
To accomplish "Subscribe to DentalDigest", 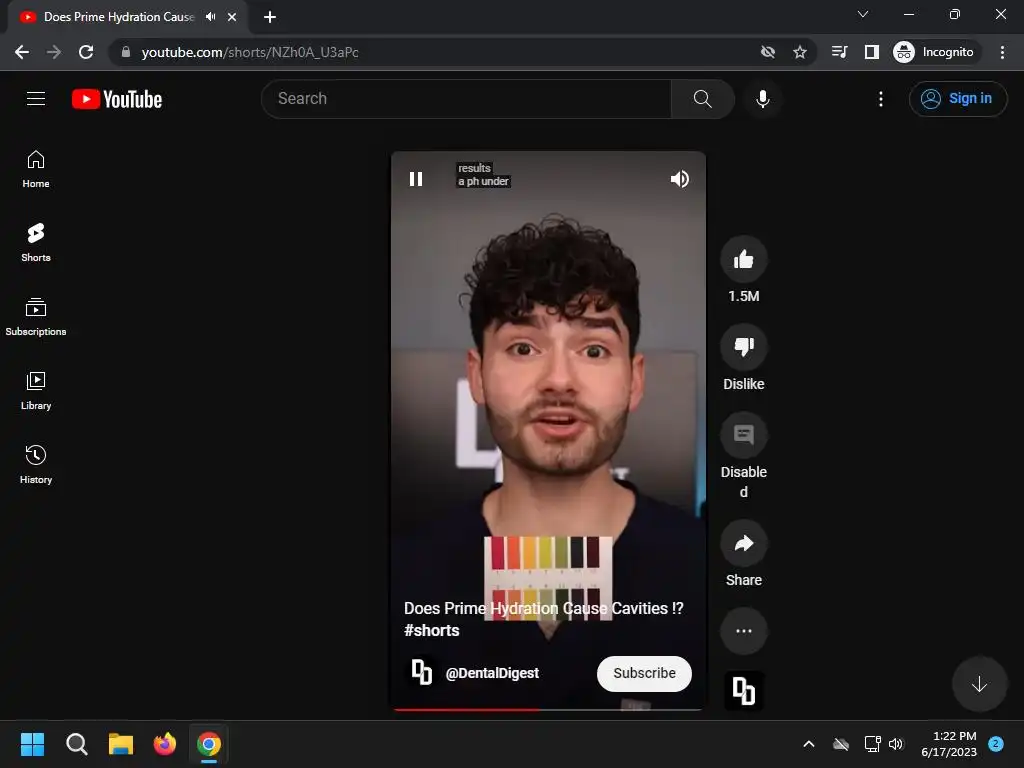I will pyautogui.click(x=644, y=673).
